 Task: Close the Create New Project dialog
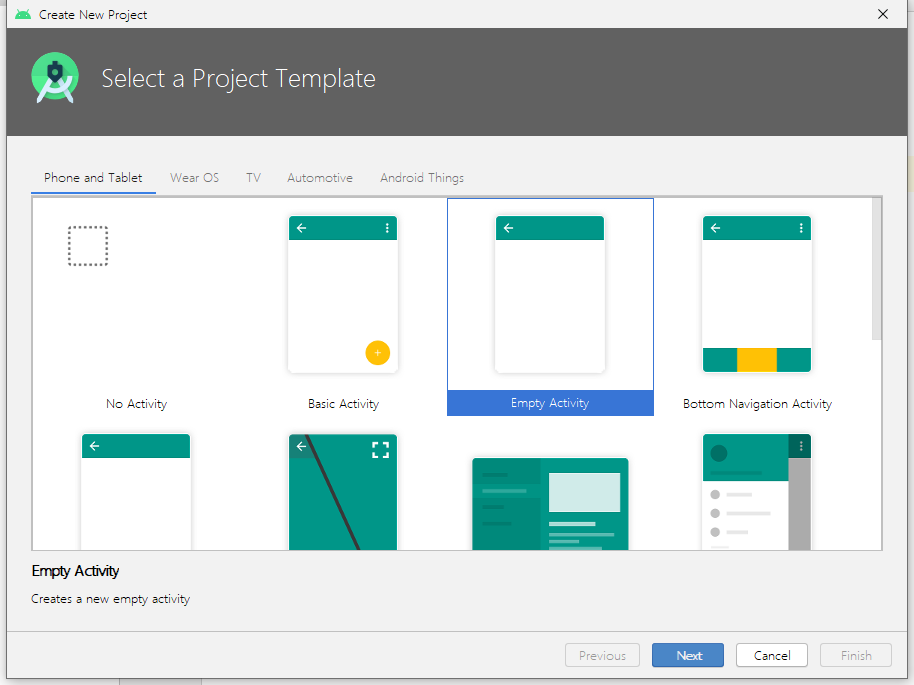883,14
